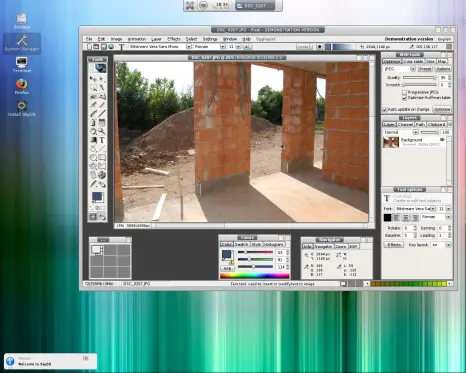Select the Rectangle shape tool beside the ellipse
The height and width of the screenshot is (373, 466).
point(102,157)
